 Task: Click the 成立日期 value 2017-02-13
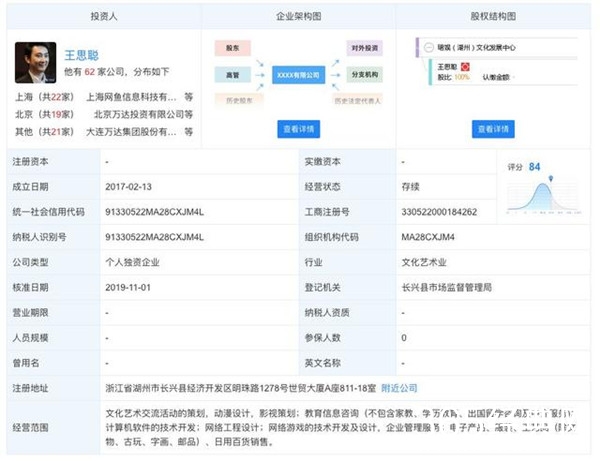(129, 187)
